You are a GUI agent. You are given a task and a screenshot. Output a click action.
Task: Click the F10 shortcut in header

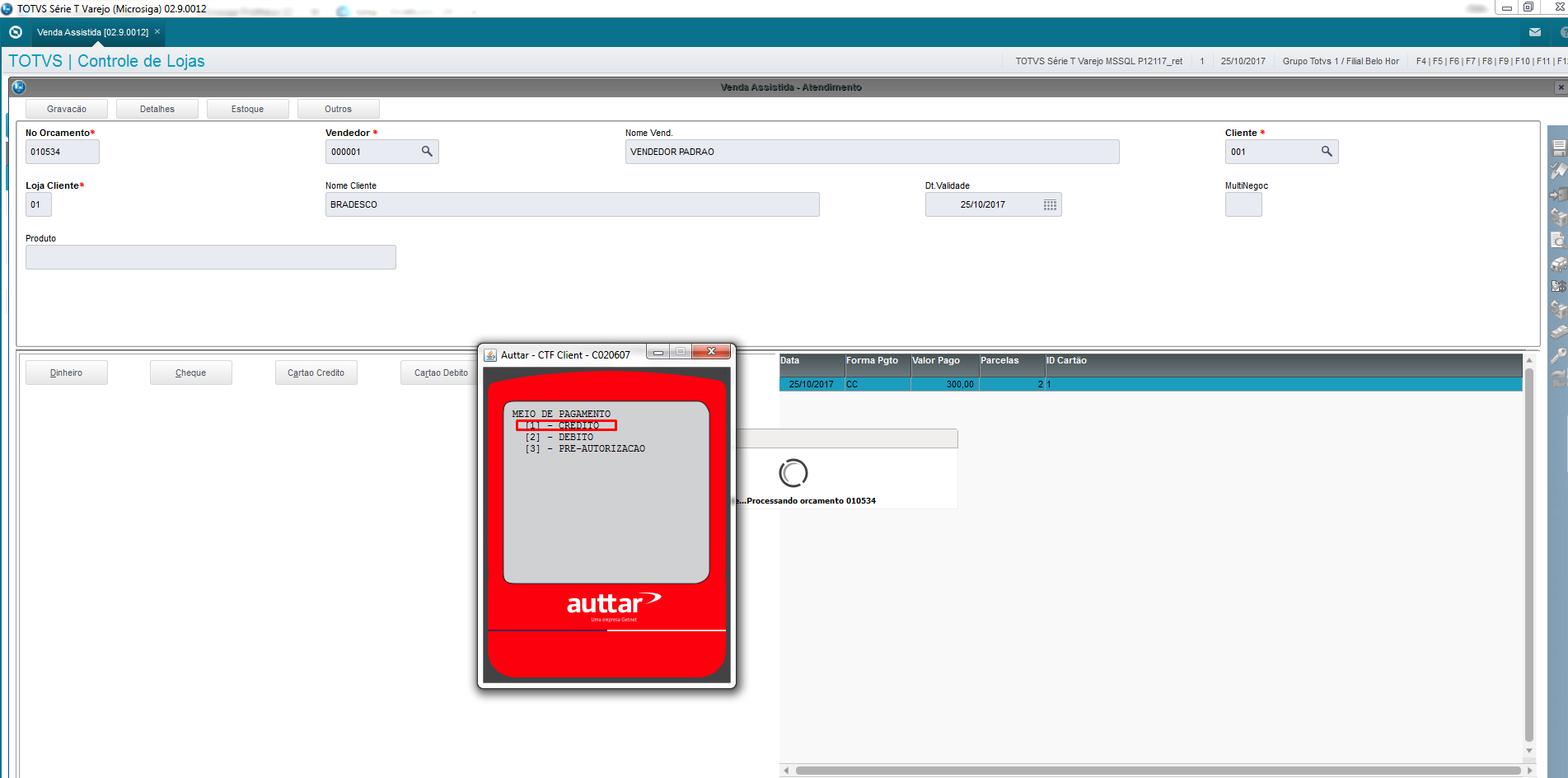tap(1522, 61)
